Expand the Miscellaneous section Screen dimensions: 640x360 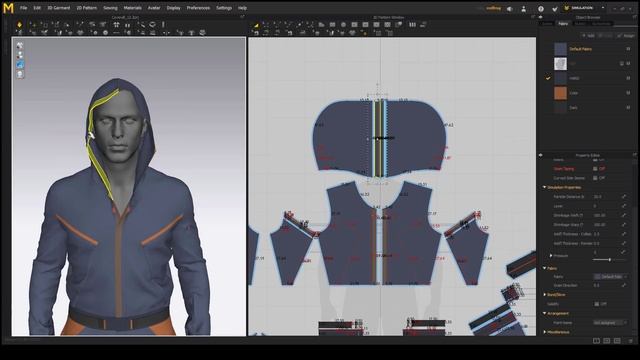click(544, 332)
